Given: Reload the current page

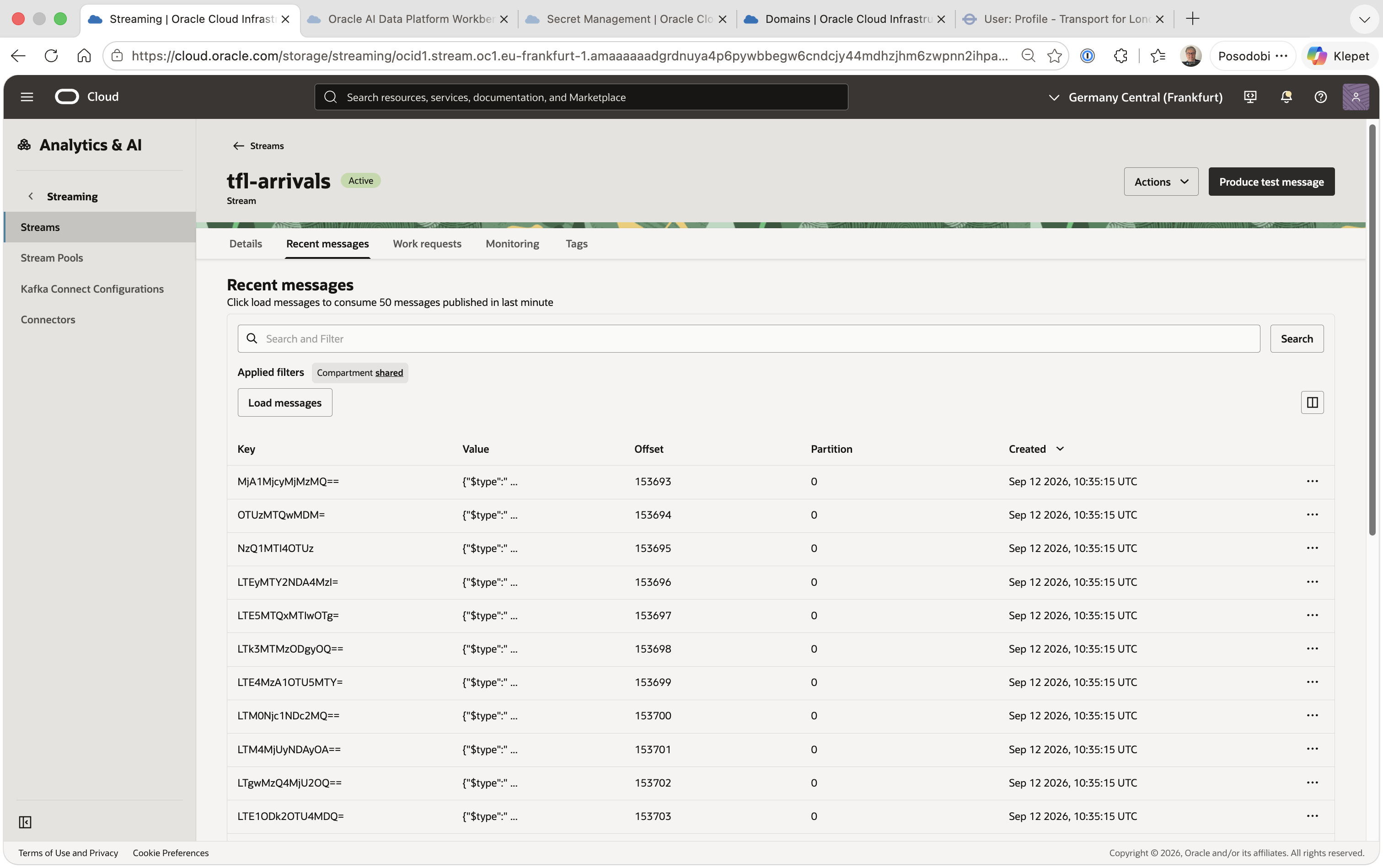Looking at the screenshot, I should (51, 56).
